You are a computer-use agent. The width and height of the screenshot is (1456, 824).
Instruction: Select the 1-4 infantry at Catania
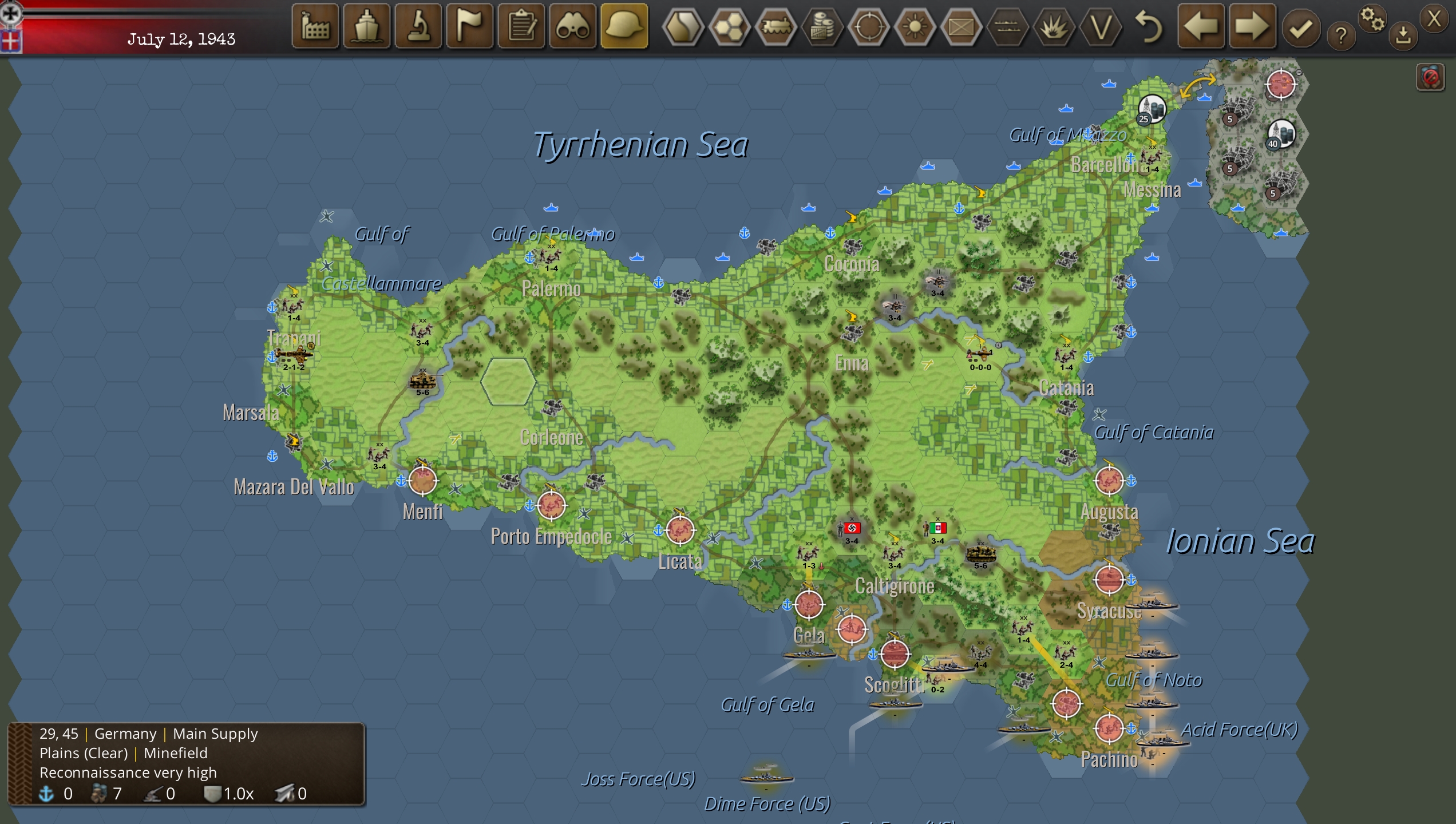point(1066,358)
